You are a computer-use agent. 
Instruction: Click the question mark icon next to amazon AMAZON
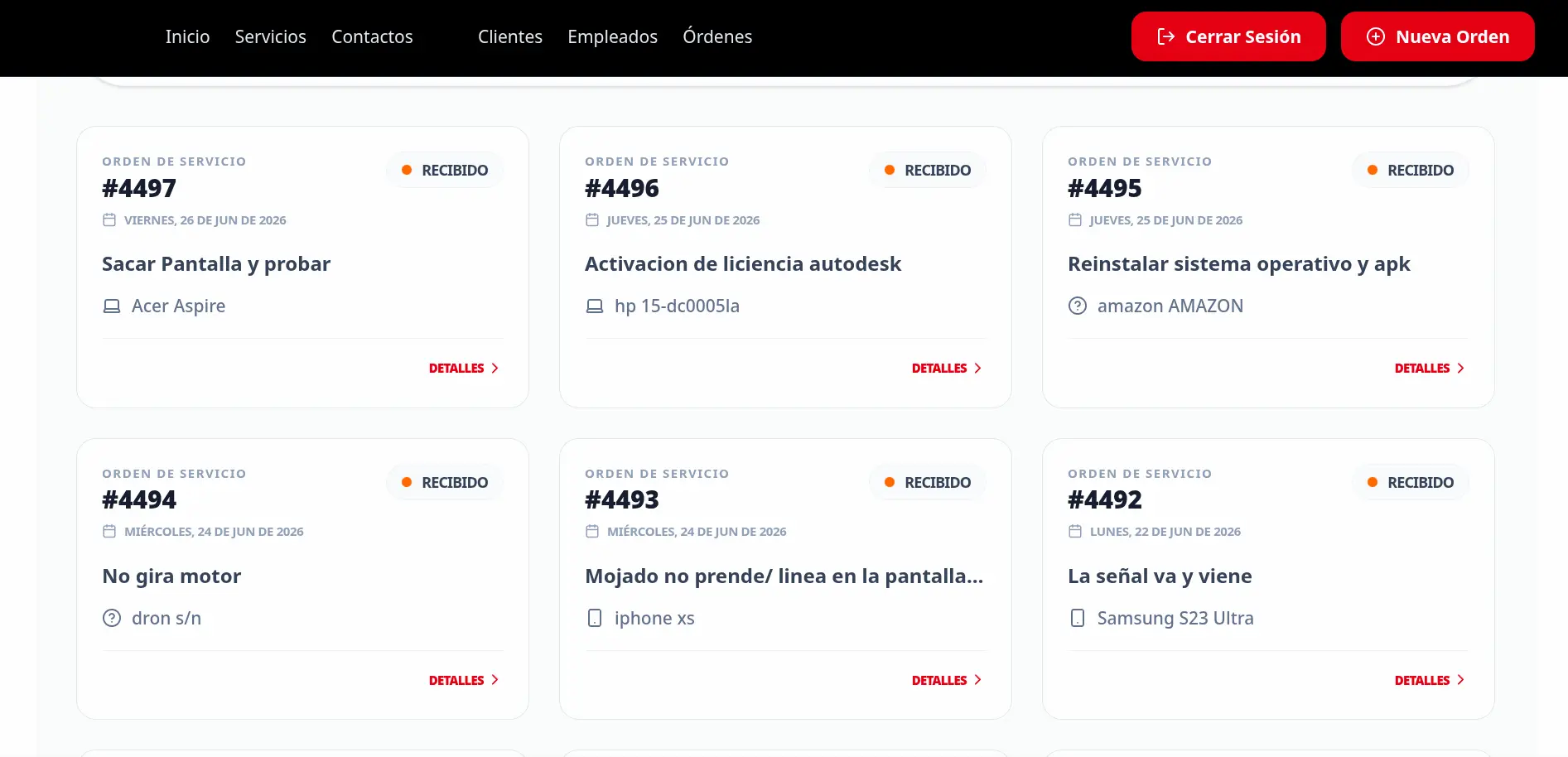(1078, 306)
